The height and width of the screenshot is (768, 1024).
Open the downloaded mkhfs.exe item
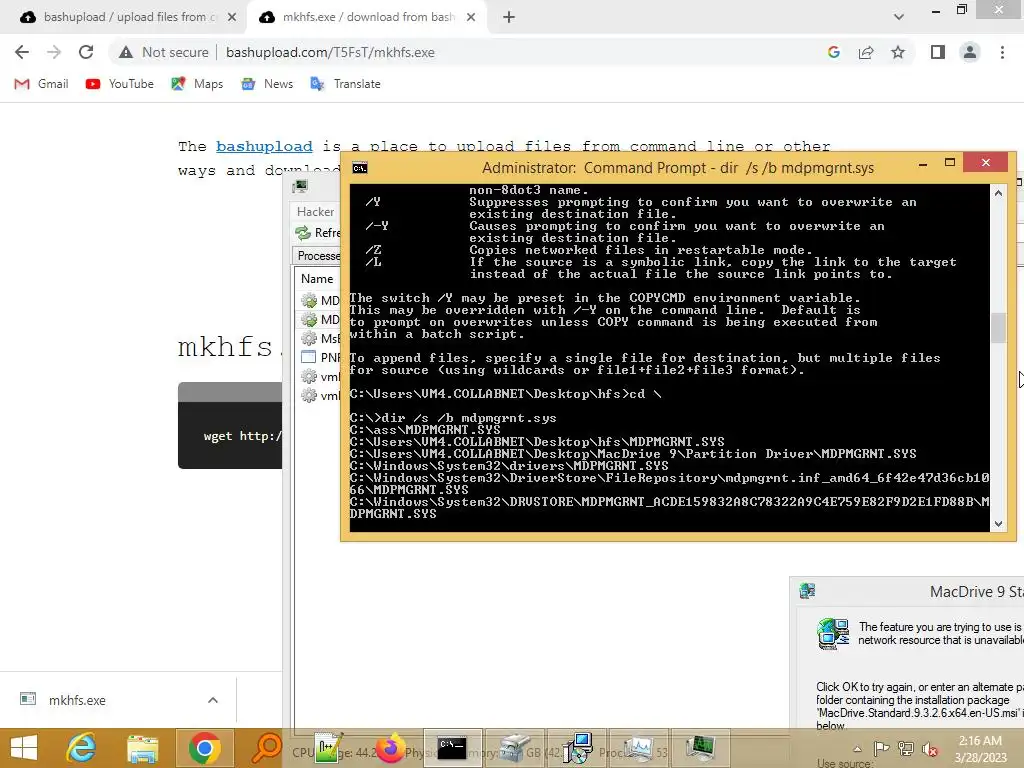[x=77, y=700]
